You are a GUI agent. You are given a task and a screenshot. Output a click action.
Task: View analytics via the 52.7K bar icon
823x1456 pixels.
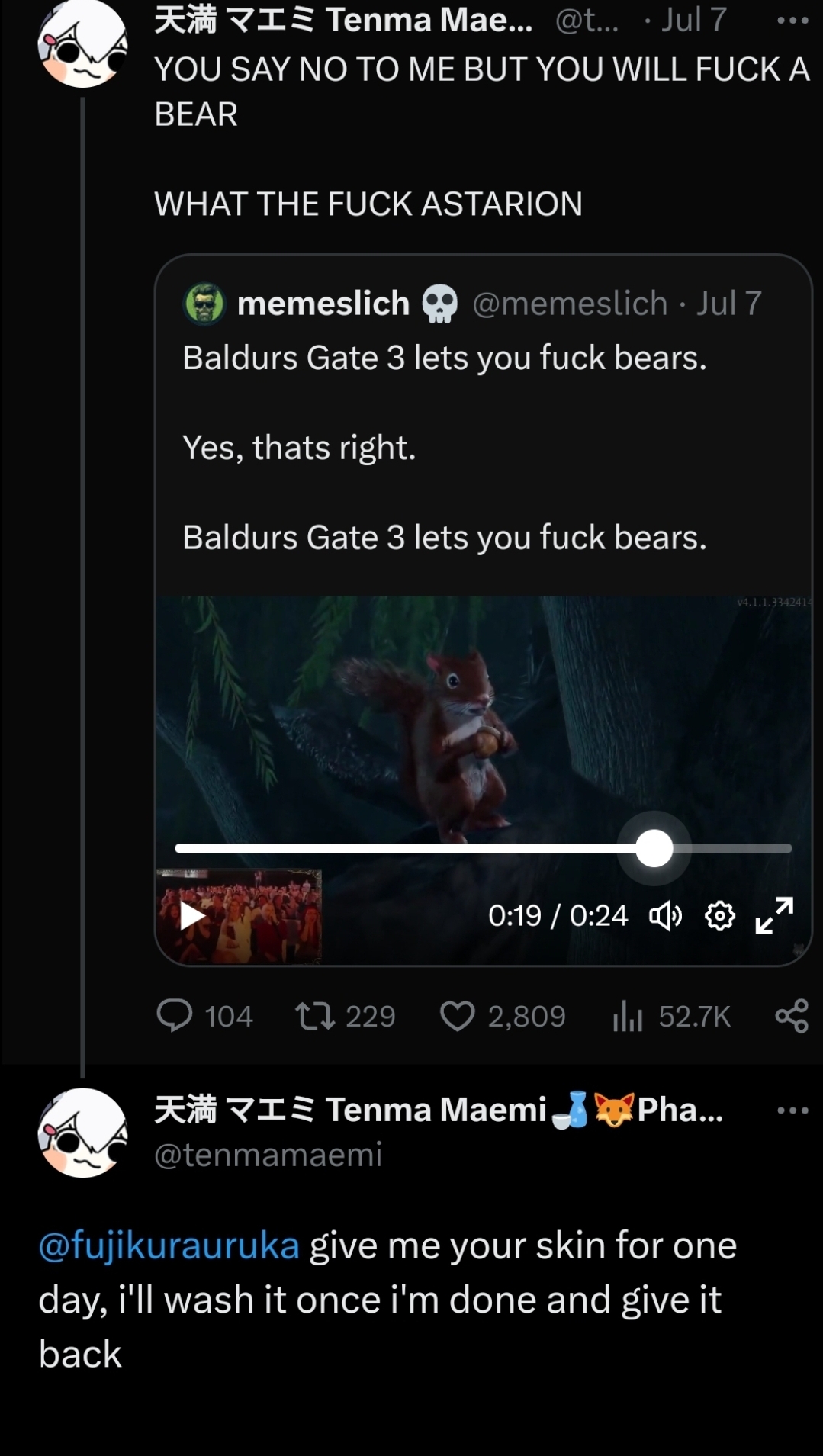click(627, 1016)
